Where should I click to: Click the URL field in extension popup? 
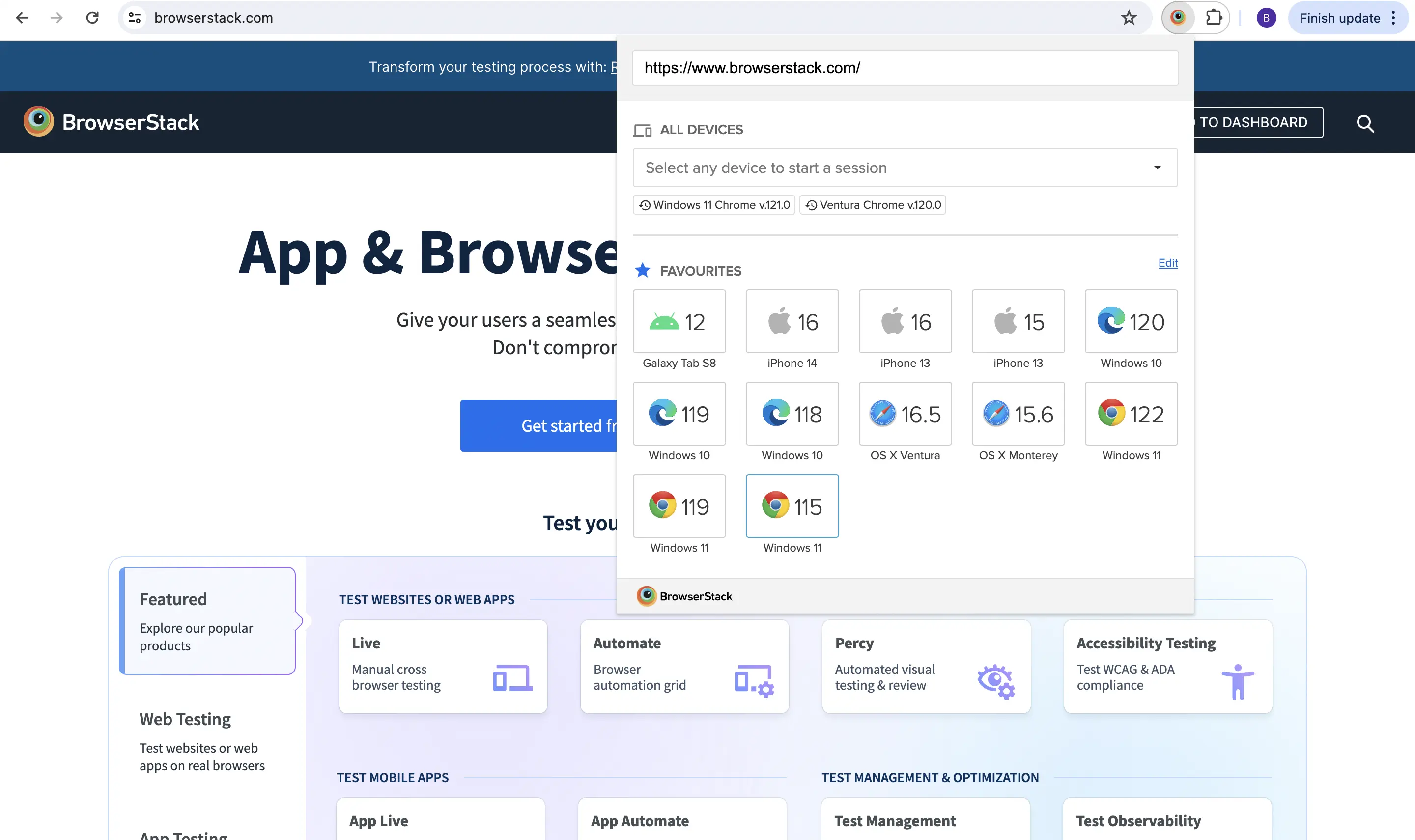(905, 68)
